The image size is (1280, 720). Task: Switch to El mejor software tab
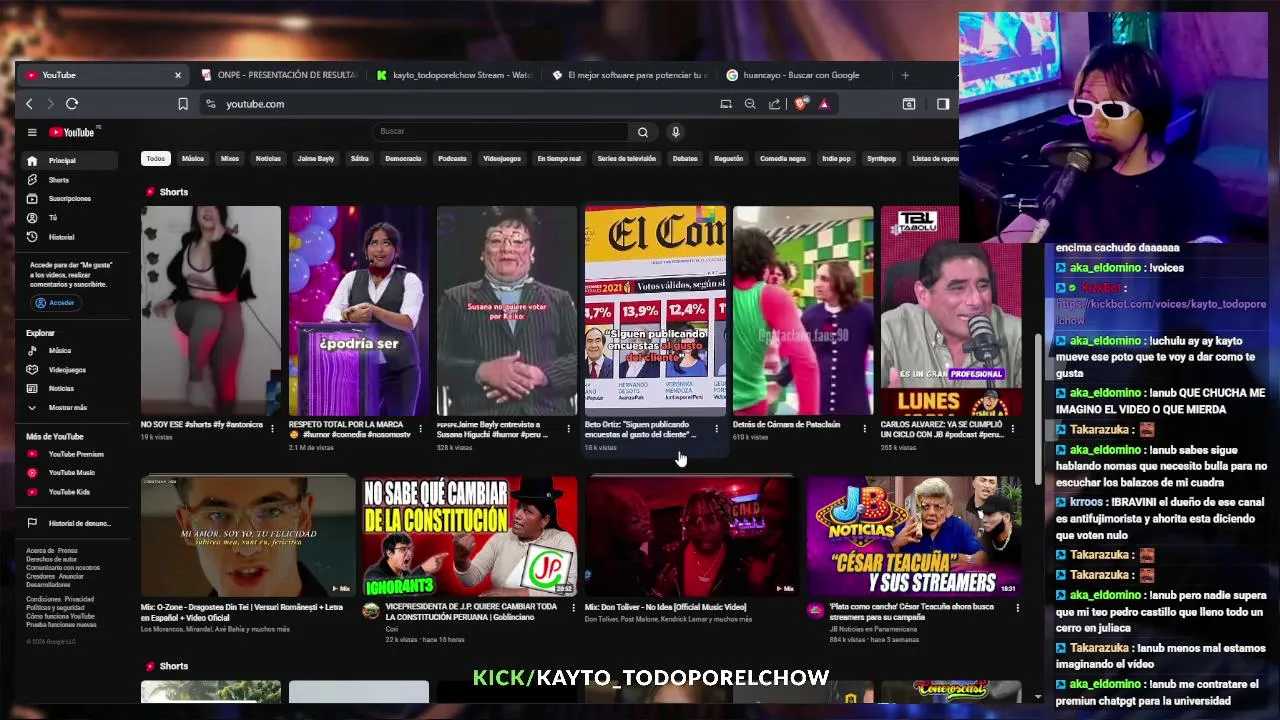(x=630, y=75)
